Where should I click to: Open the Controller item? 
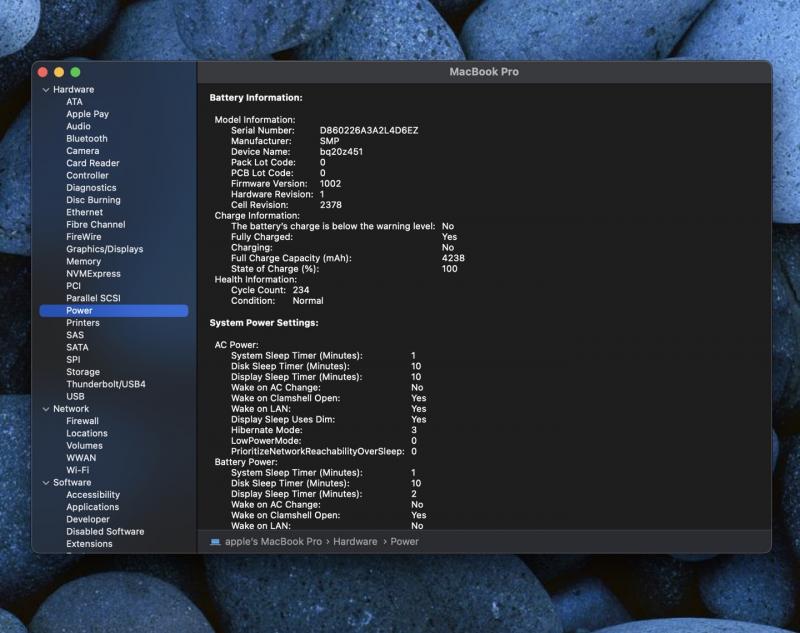[87, 175]
